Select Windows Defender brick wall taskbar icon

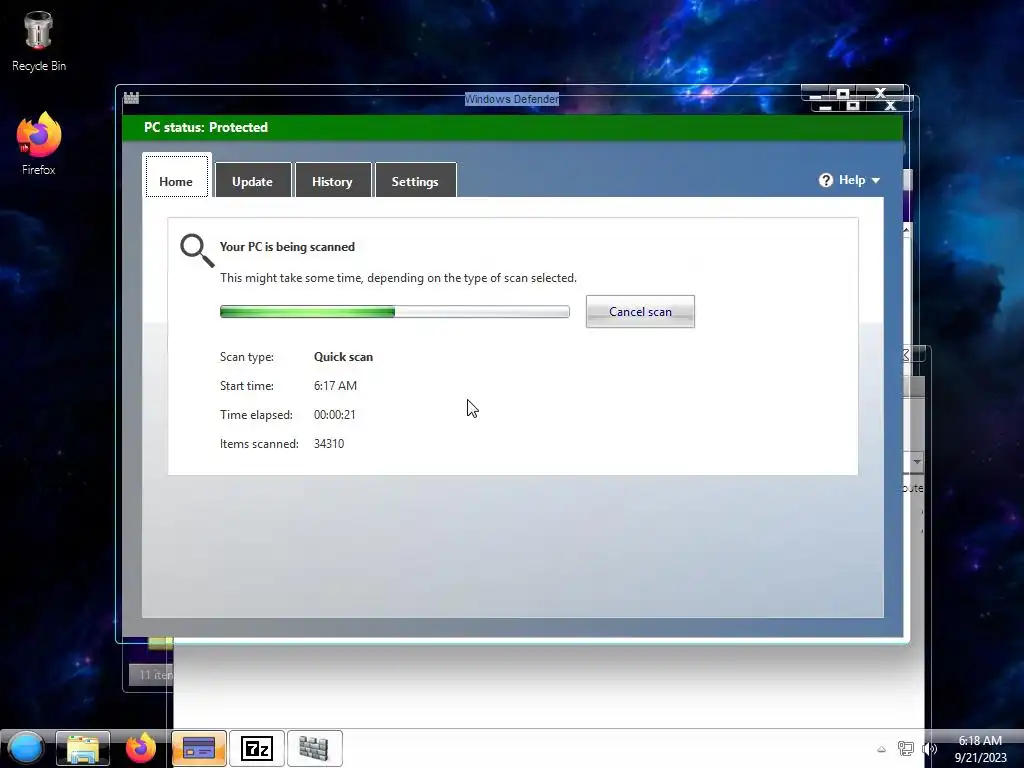[x=314, y=748]
